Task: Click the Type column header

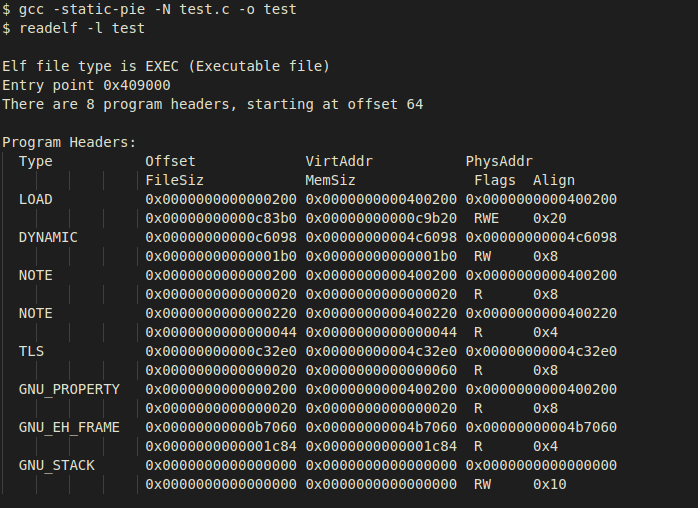Action: [36, 161]
